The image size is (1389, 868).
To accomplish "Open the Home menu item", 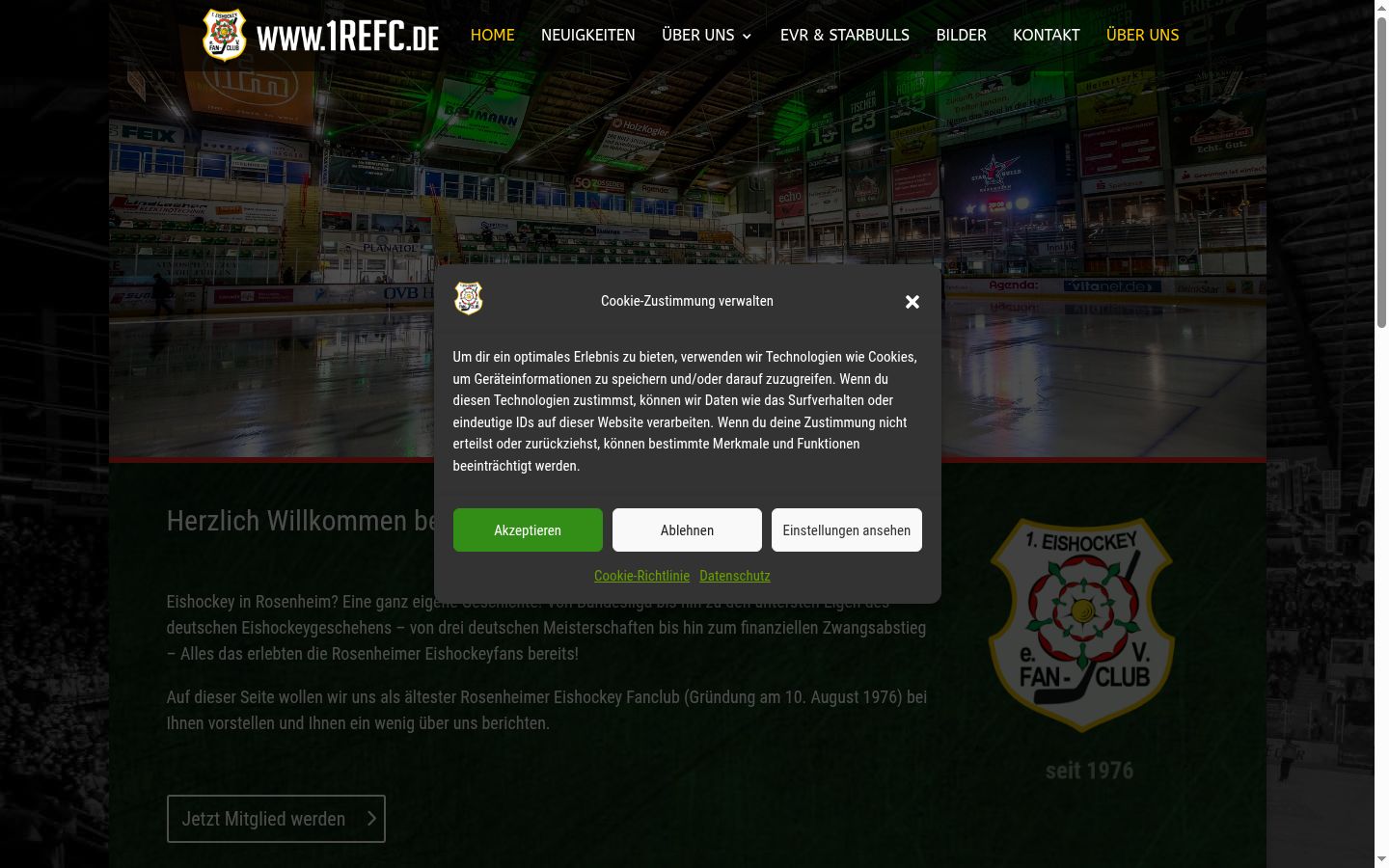I will coord(492,35).
